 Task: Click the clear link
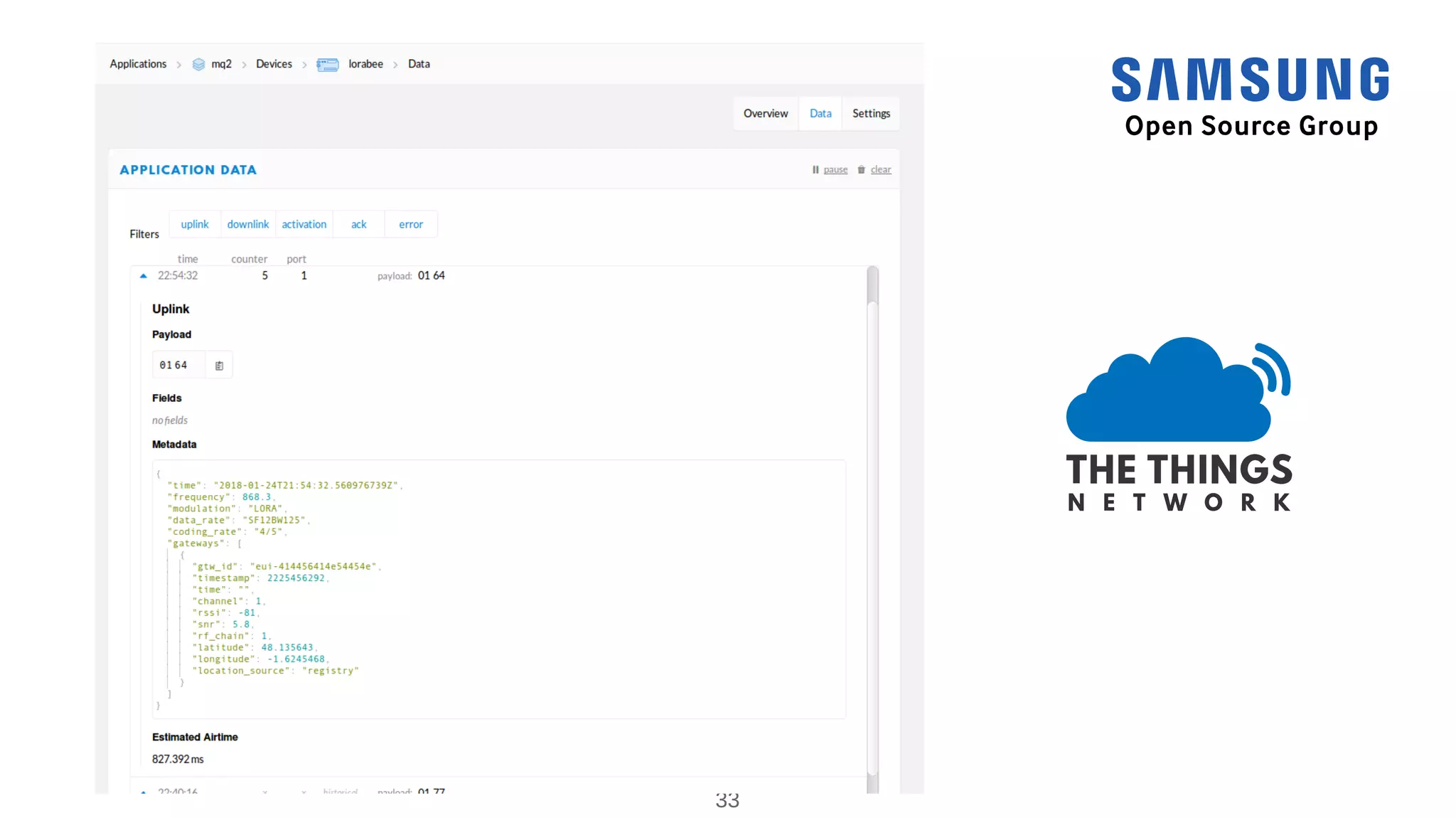pos(881,169)
